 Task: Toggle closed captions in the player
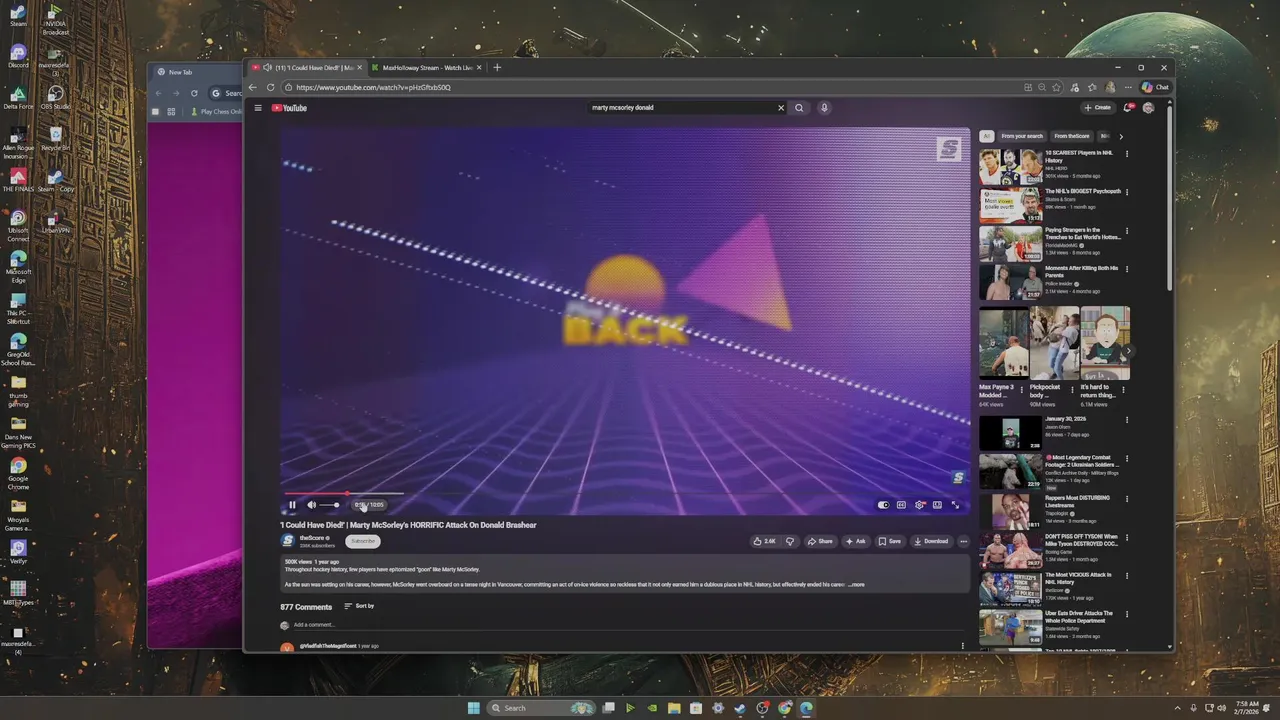click(901, 505)
